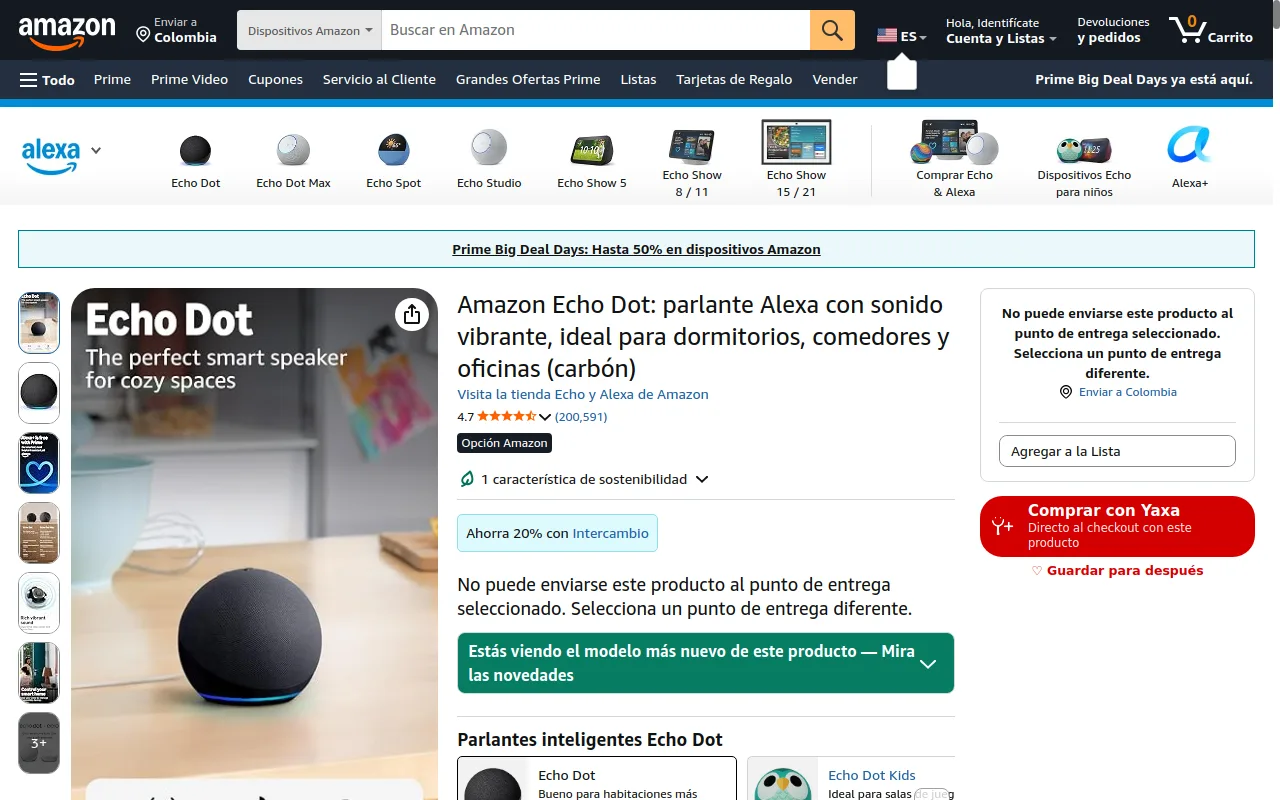Open Grandes Ofertas Prime menu item

[528, 80]
